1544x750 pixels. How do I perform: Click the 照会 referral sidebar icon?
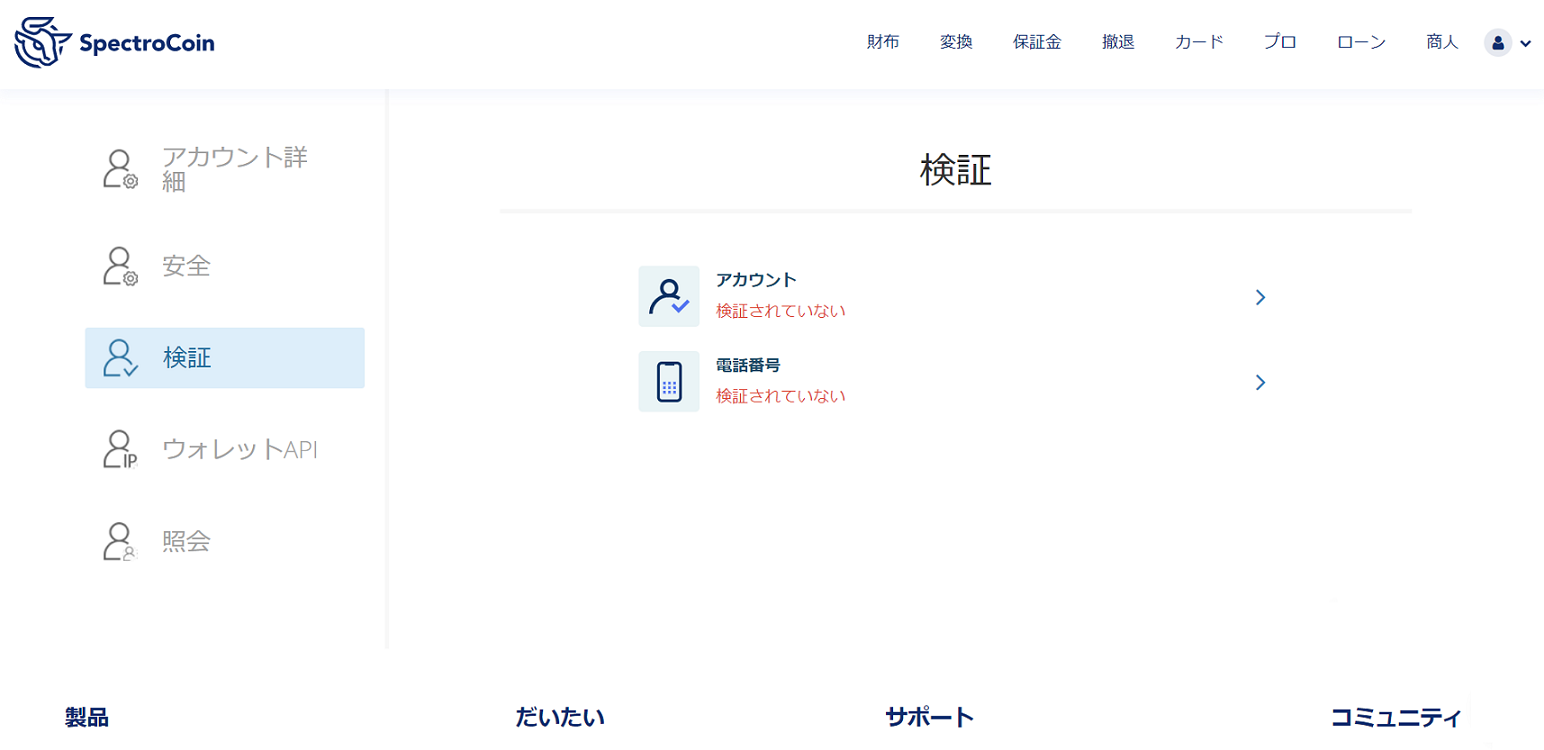tap(120, 542)
